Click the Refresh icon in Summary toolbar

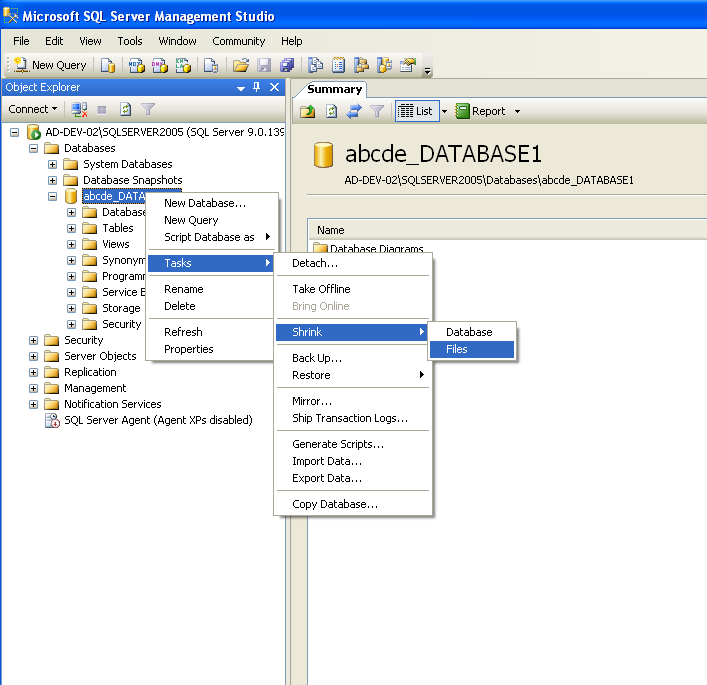331,111
